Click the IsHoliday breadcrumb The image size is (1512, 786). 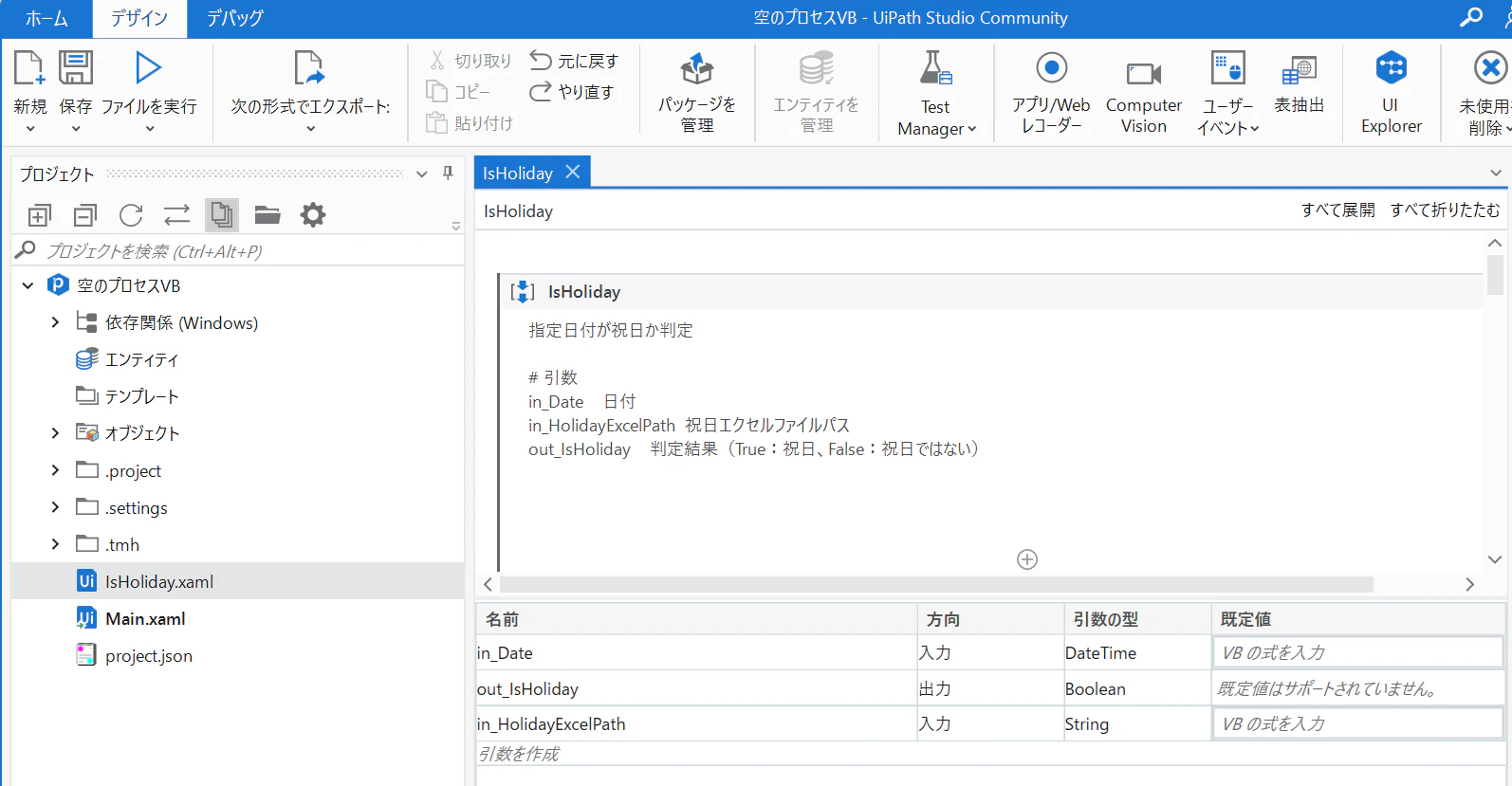(x=518, y=211)
